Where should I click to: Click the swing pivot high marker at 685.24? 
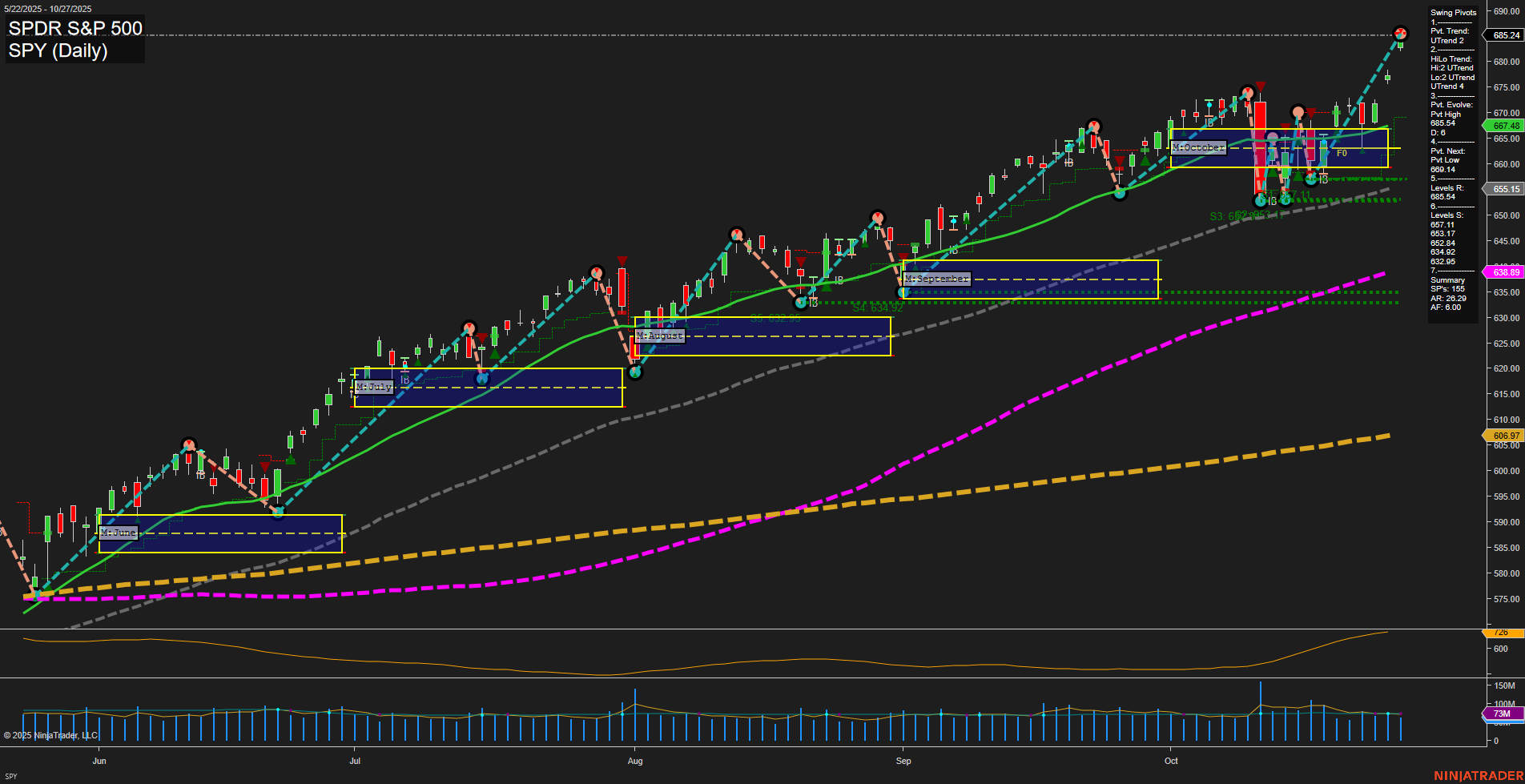[x=1400, y=34]
